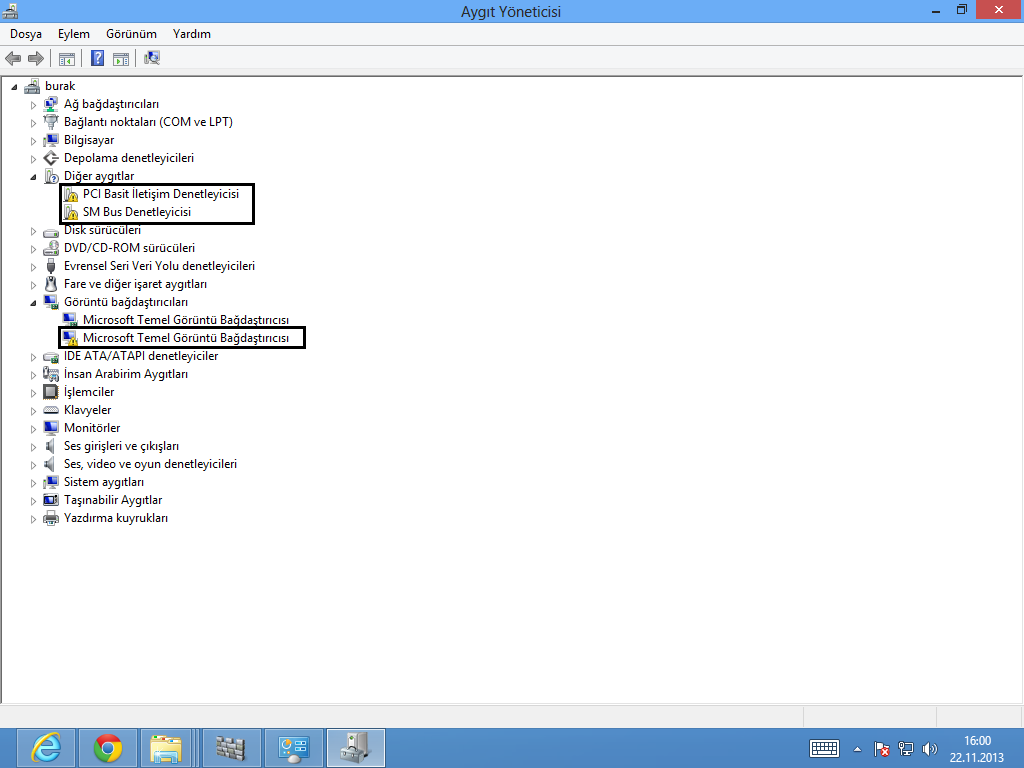Click the Action Center flag tray icon
The image size is (1024, 768).
click(882, 748)
